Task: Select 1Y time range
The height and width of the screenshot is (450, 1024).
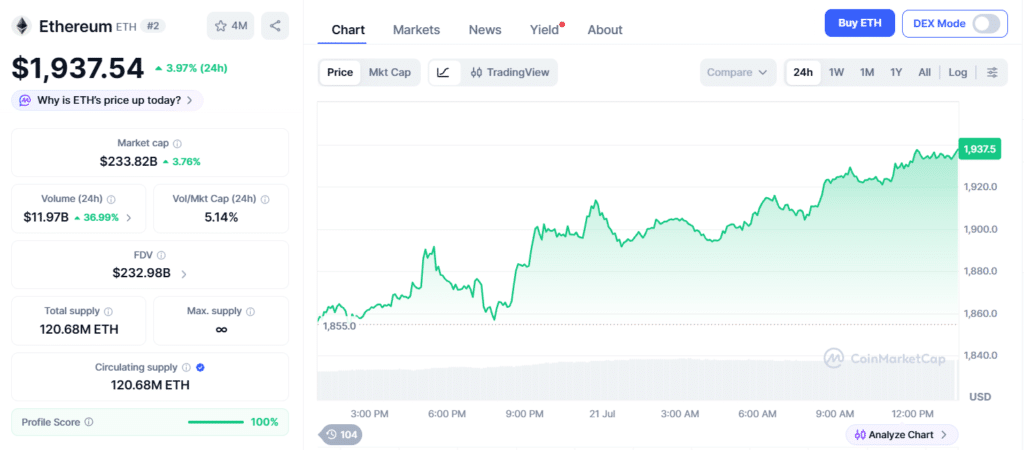Action: pyautogui.click(x=896, y=72)
